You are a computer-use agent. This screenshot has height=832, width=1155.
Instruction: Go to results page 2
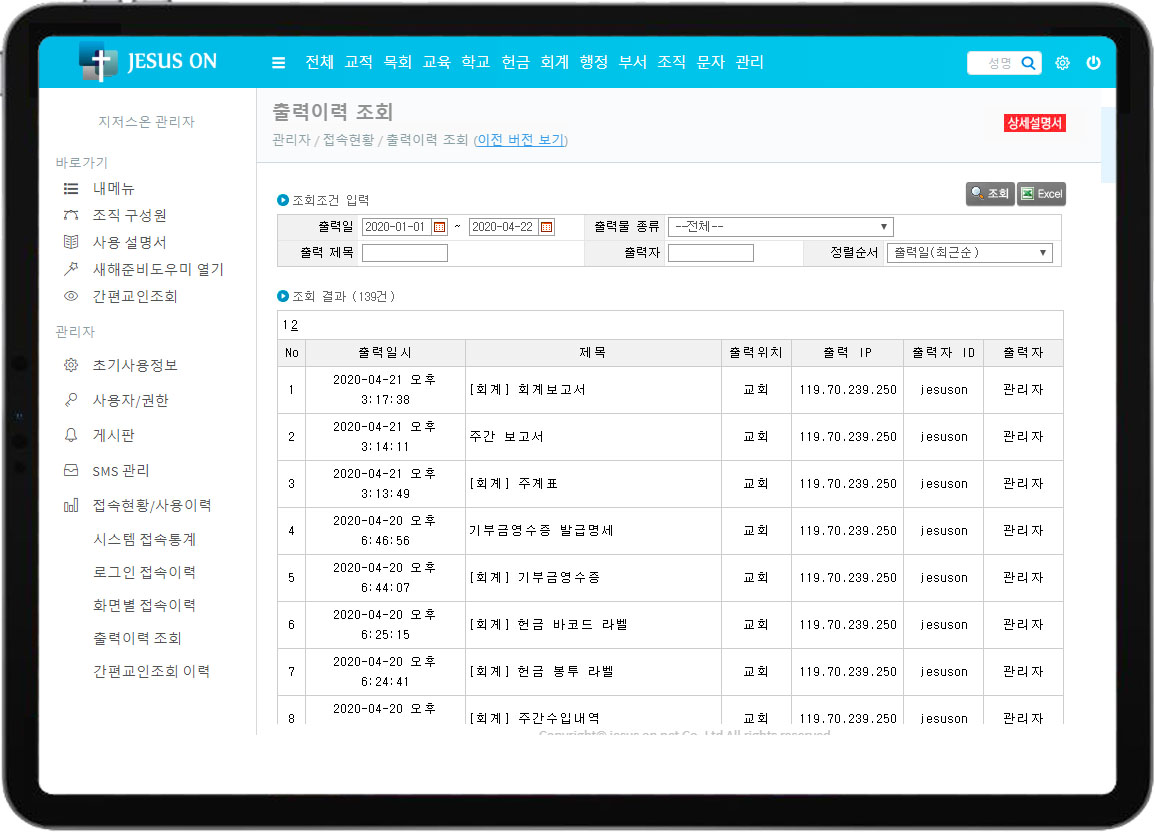coord(294,325)
